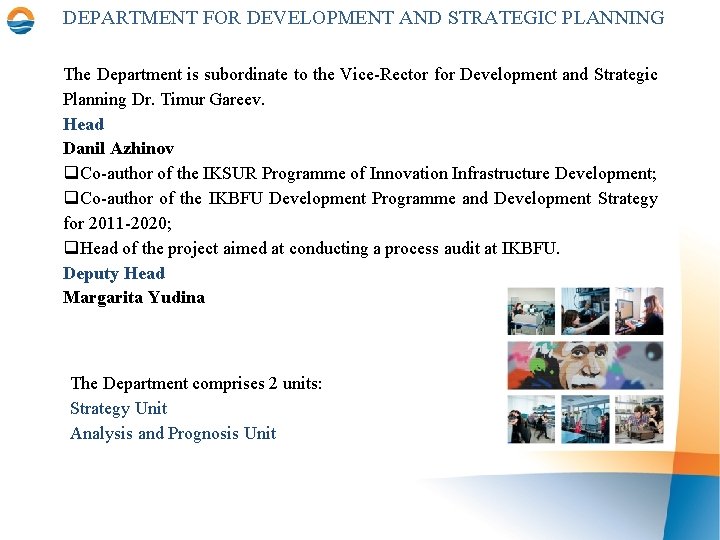Click the 'Deputy Head' heading
This screenshot has height=540, width=720.
[114, 274]
